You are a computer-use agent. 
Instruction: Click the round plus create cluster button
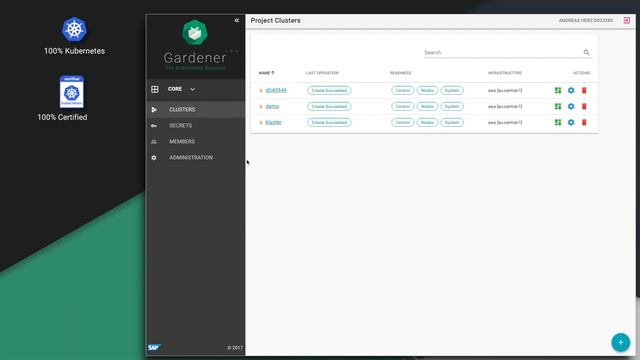(620, 342)
